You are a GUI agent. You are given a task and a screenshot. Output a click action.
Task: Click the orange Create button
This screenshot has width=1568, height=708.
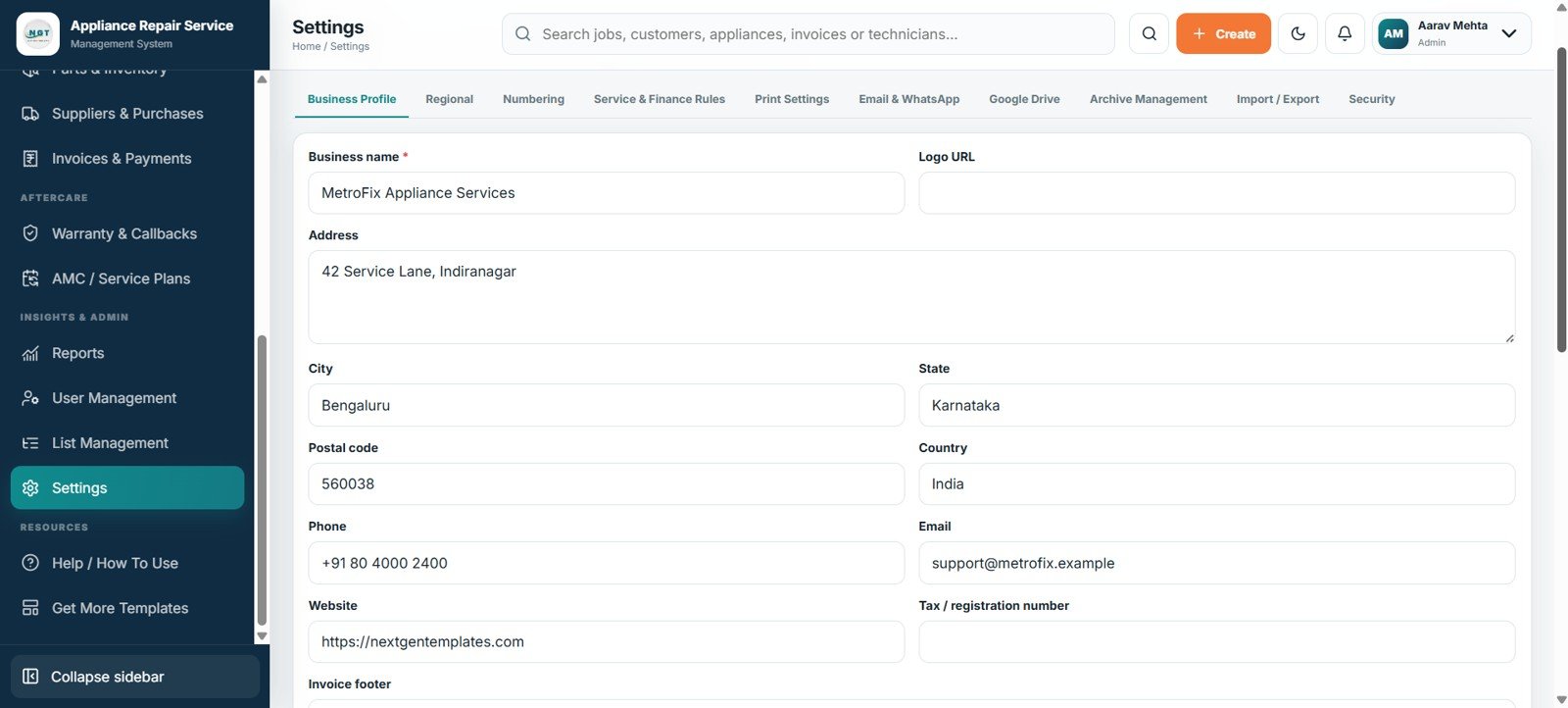point(1223,33)
